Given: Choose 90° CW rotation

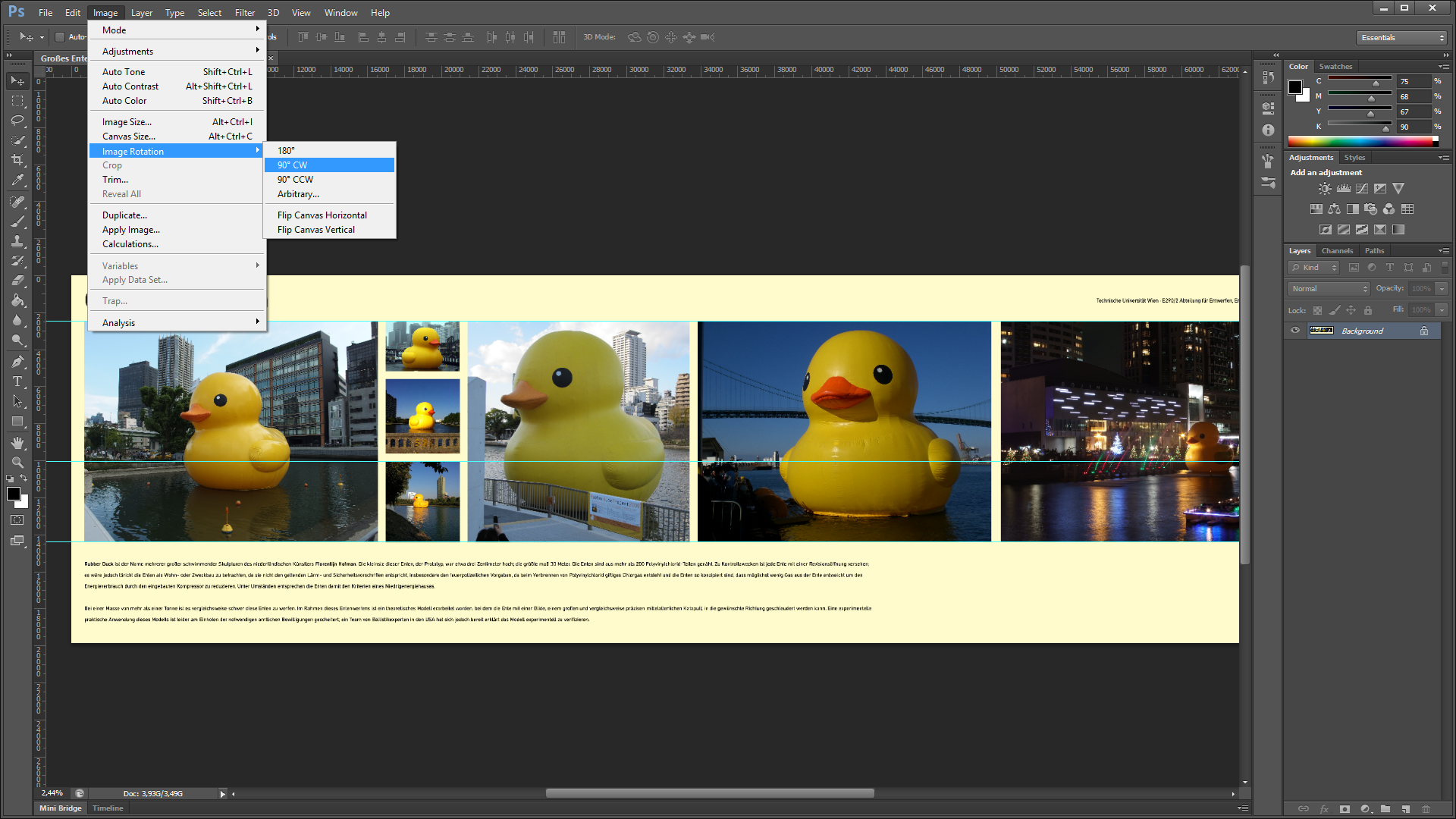Looking at the screenshot, I should [x=330, y=165].
